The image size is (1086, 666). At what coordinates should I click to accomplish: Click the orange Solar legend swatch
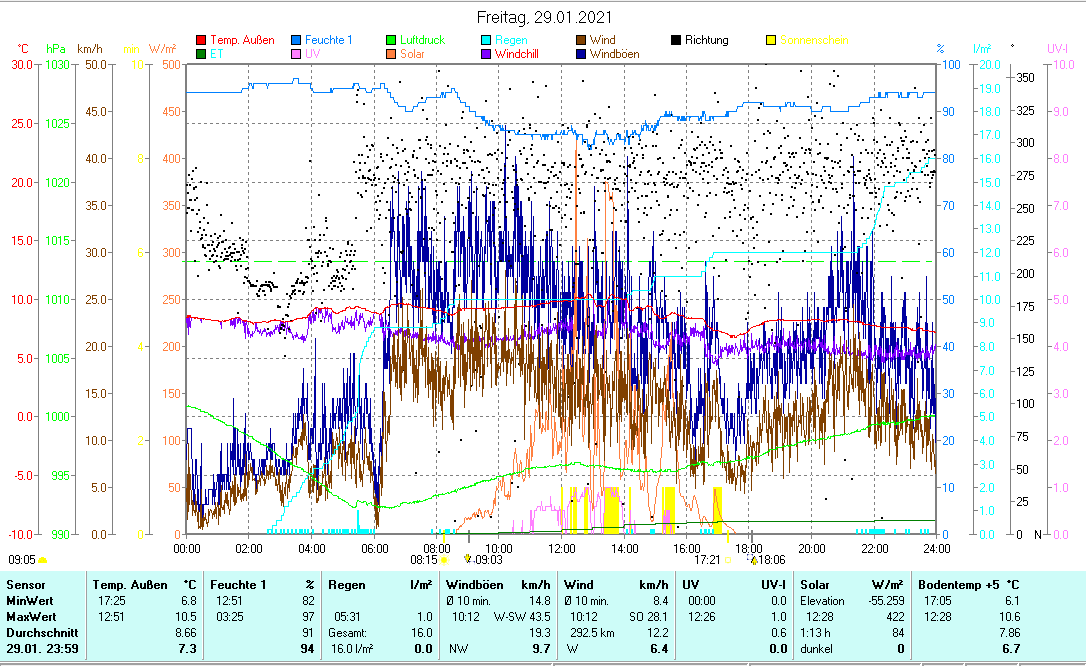pos(392,54)
